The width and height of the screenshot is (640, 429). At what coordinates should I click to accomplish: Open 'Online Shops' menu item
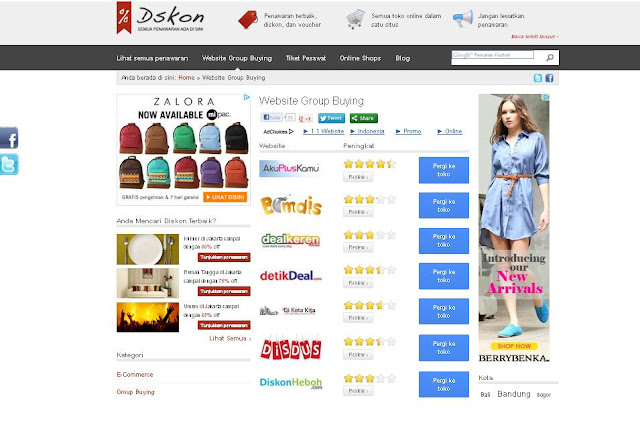click(360, 58)
